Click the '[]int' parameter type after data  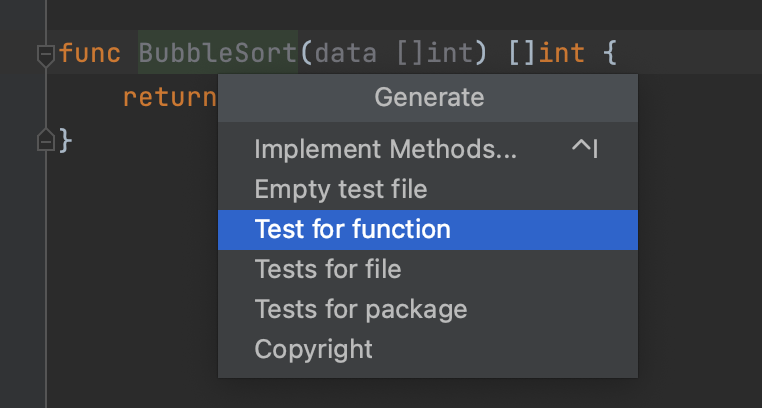(x=434, y=53)
